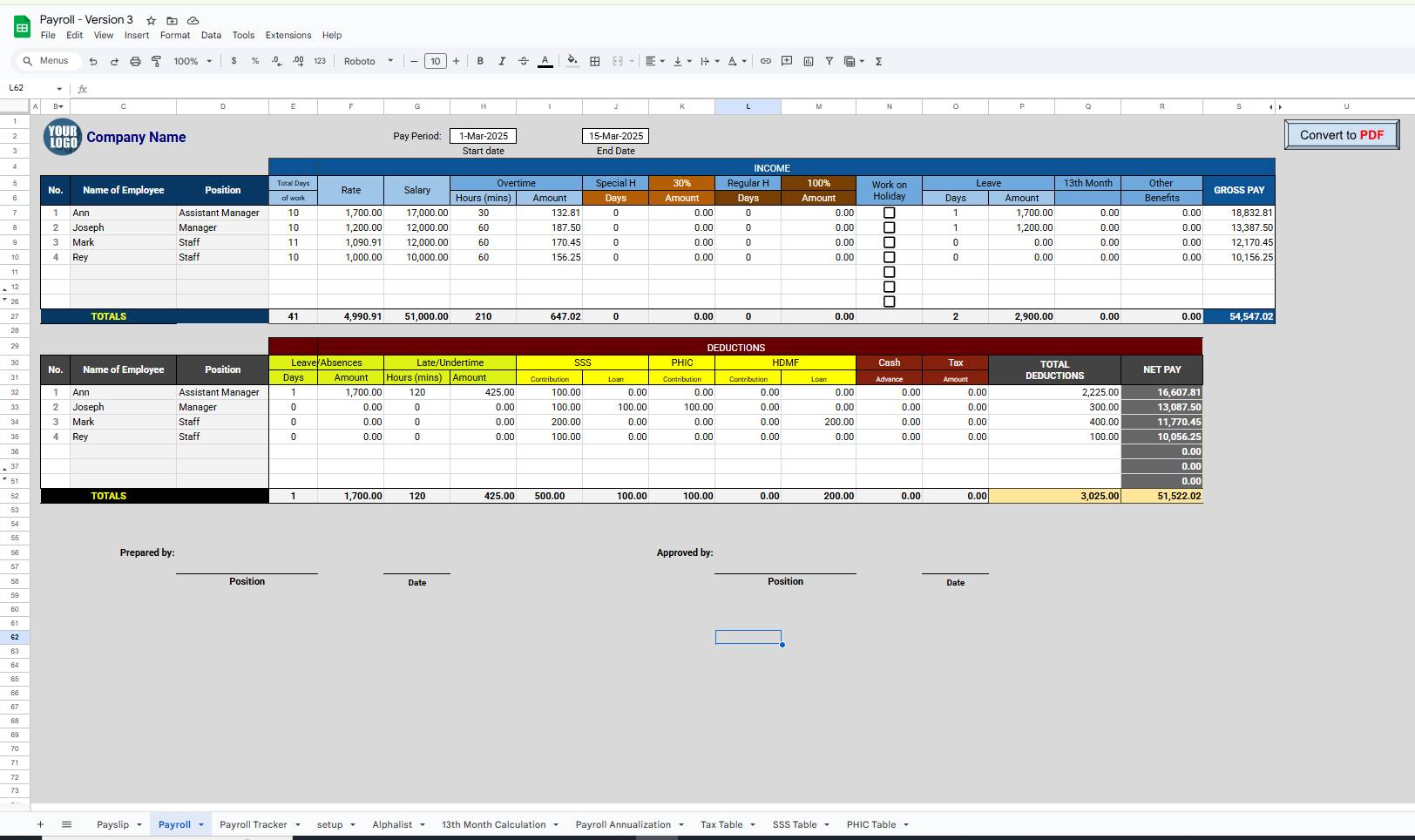This screenshot has width=1415, height=840.
Task: Click the Redo icon
Action: coord(114,61)
